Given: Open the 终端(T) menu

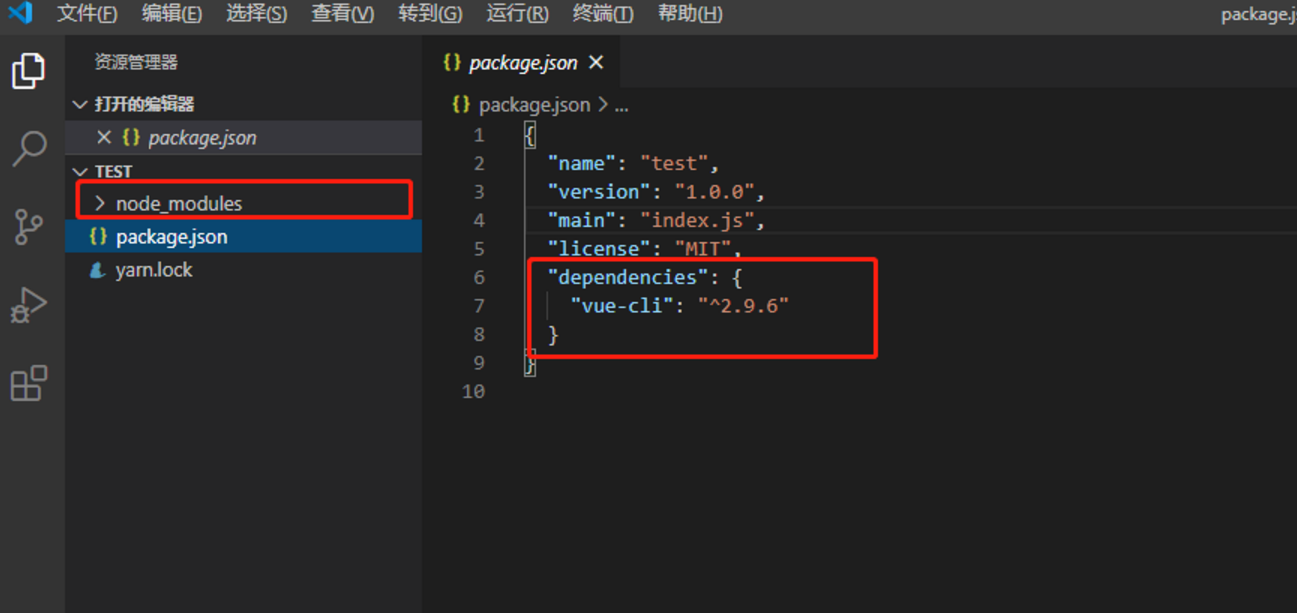Looking at the screenshot, I should point(603,14).
